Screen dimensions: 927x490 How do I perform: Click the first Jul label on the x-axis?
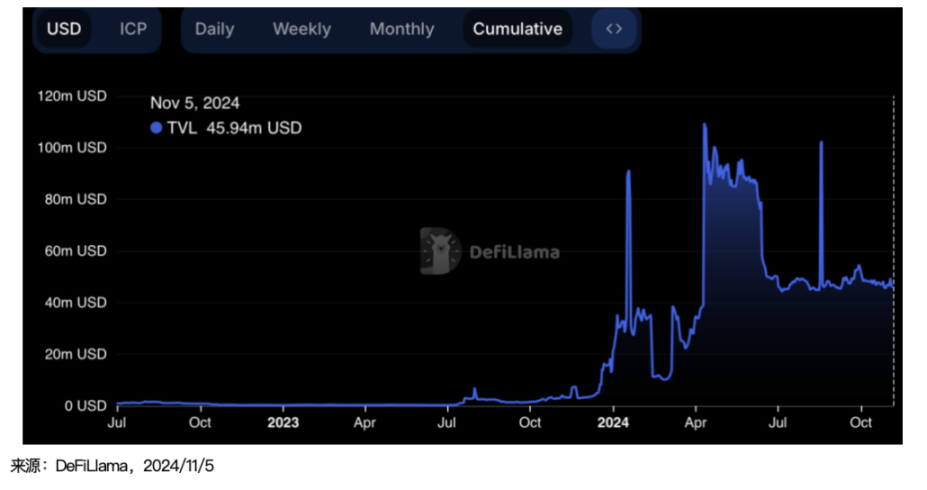pyautogui.click(x=117, y=423)
